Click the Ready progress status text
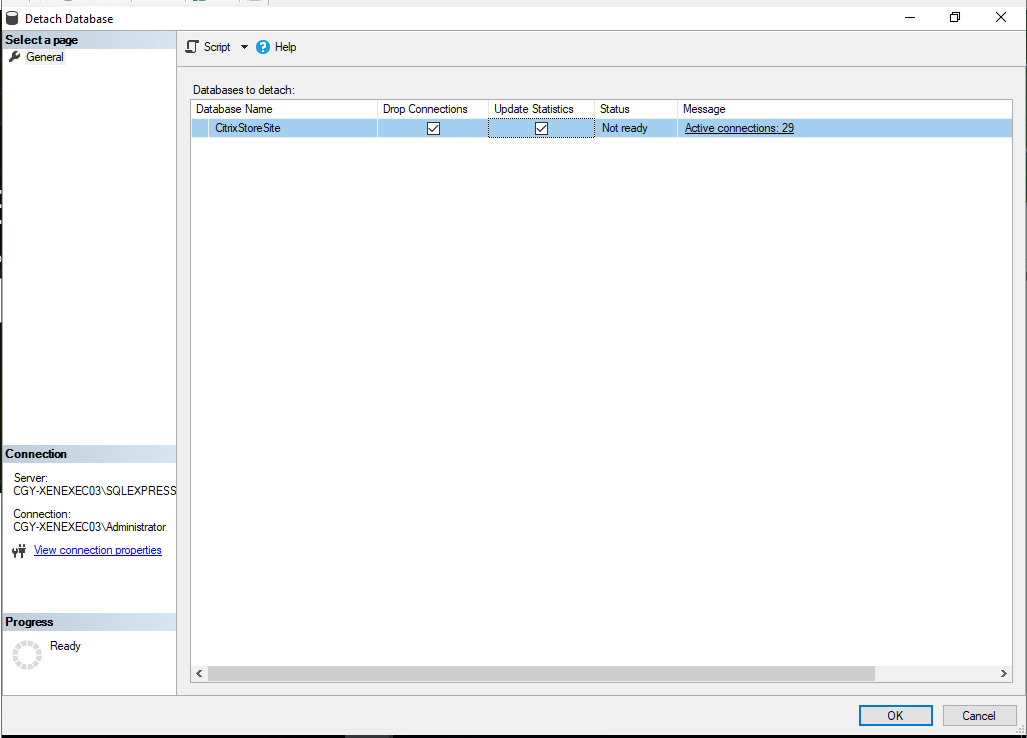Screen dimensions: 1027x738 [65, 646]
